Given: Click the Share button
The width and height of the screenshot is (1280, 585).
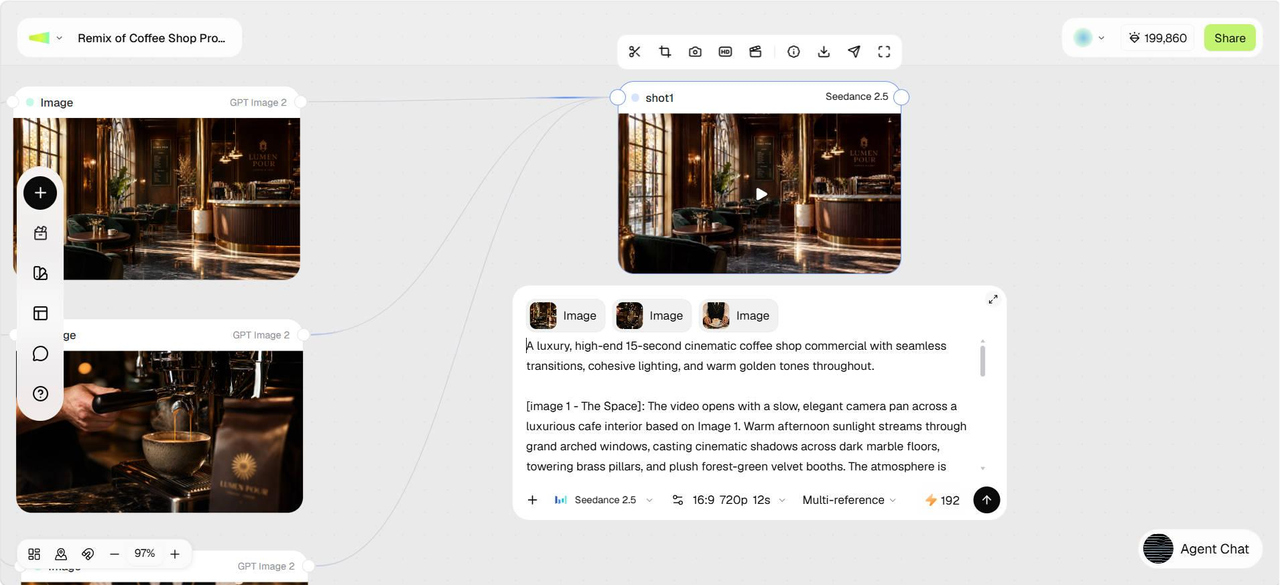Looking at the screenshot, I should point(1230,38).
